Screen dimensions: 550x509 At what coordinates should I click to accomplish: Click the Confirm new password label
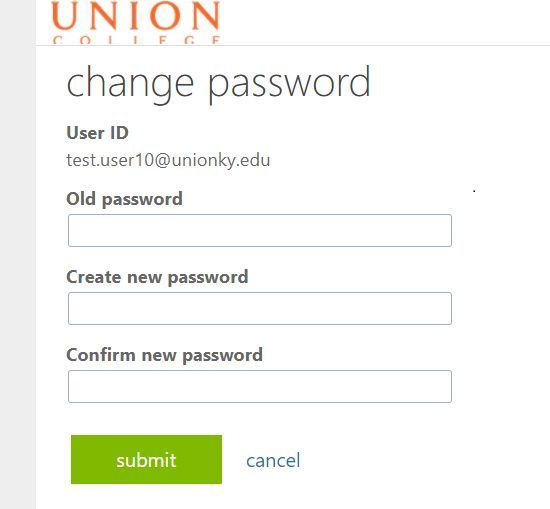(165, 355)
